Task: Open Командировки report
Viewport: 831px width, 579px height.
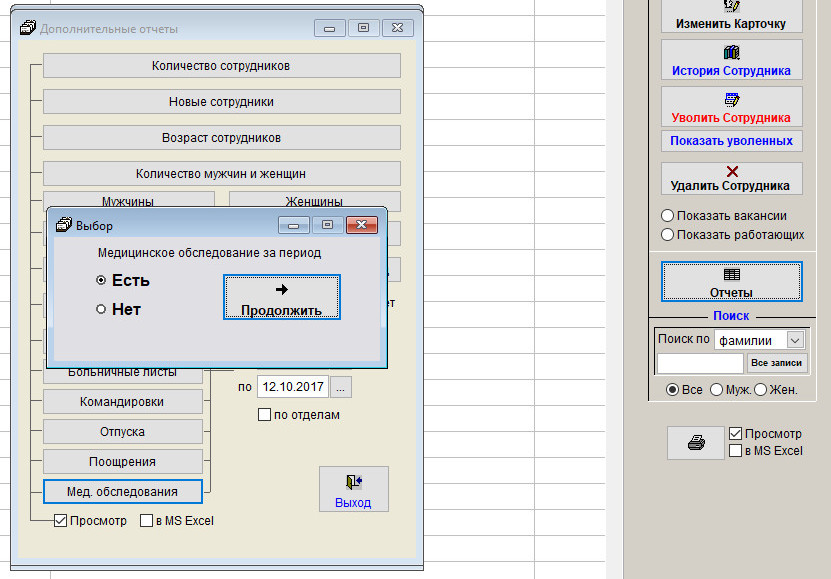Action: (x=122, y=402)
